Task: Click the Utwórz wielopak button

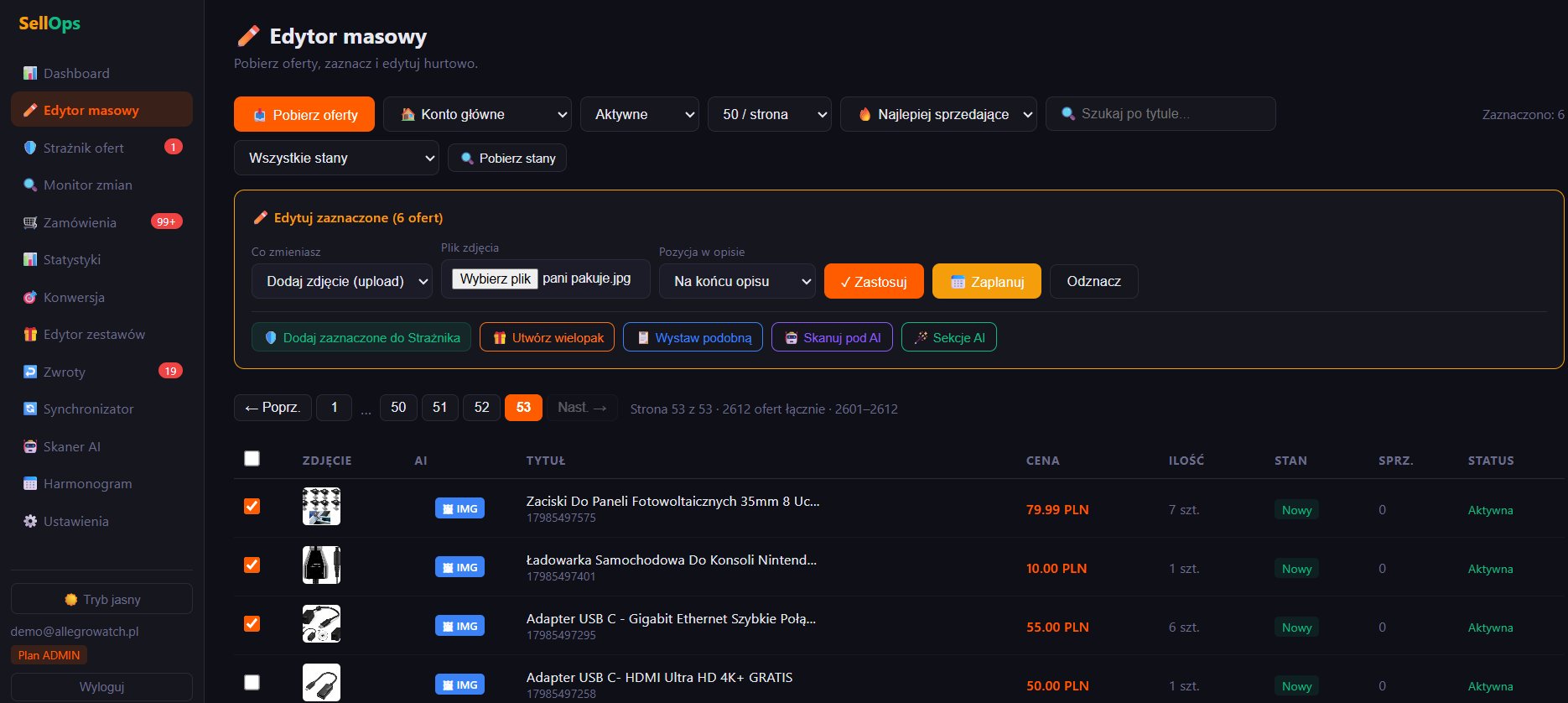Action: point(548,337)
